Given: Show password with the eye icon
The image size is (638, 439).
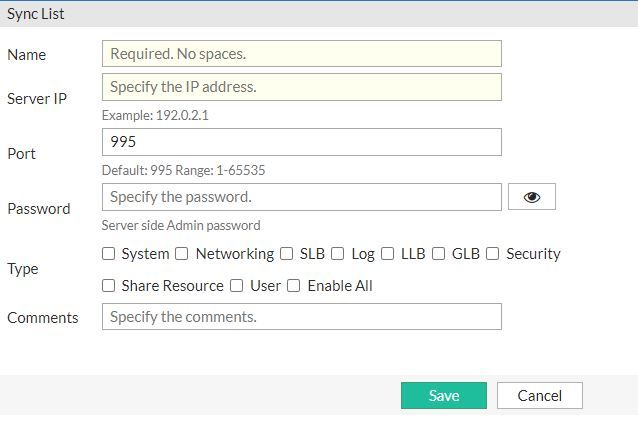Looking at the screenshot, I should tap(531, 197).
